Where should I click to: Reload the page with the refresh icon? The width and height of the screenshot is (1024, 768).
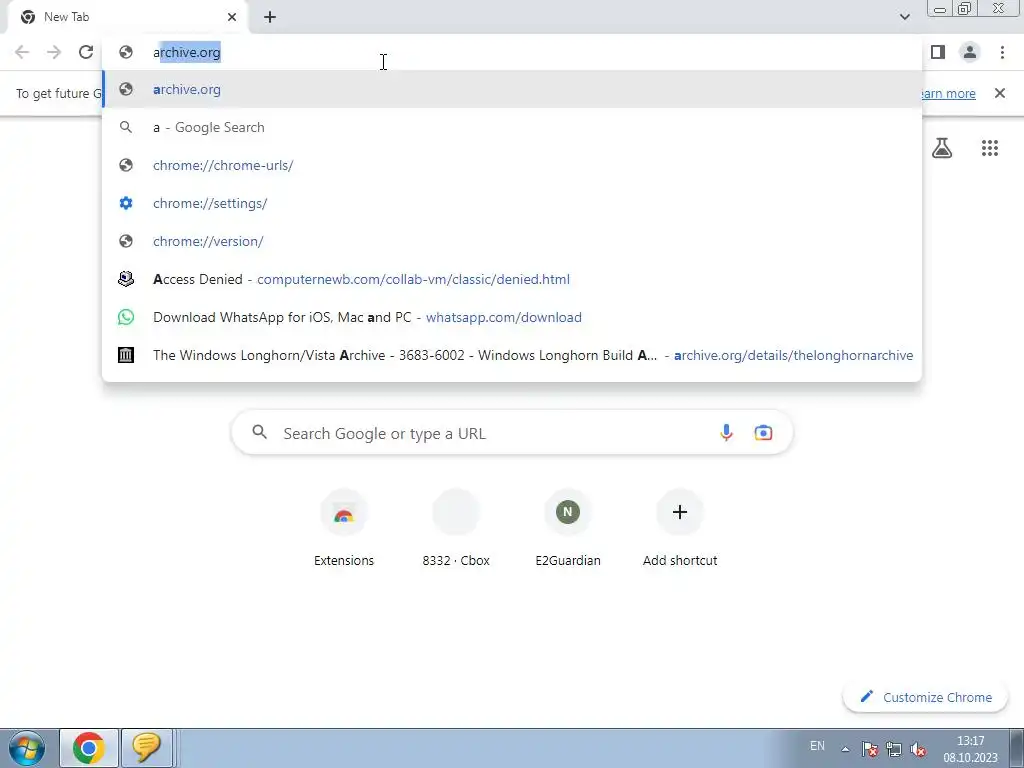[x=86, y=52]
